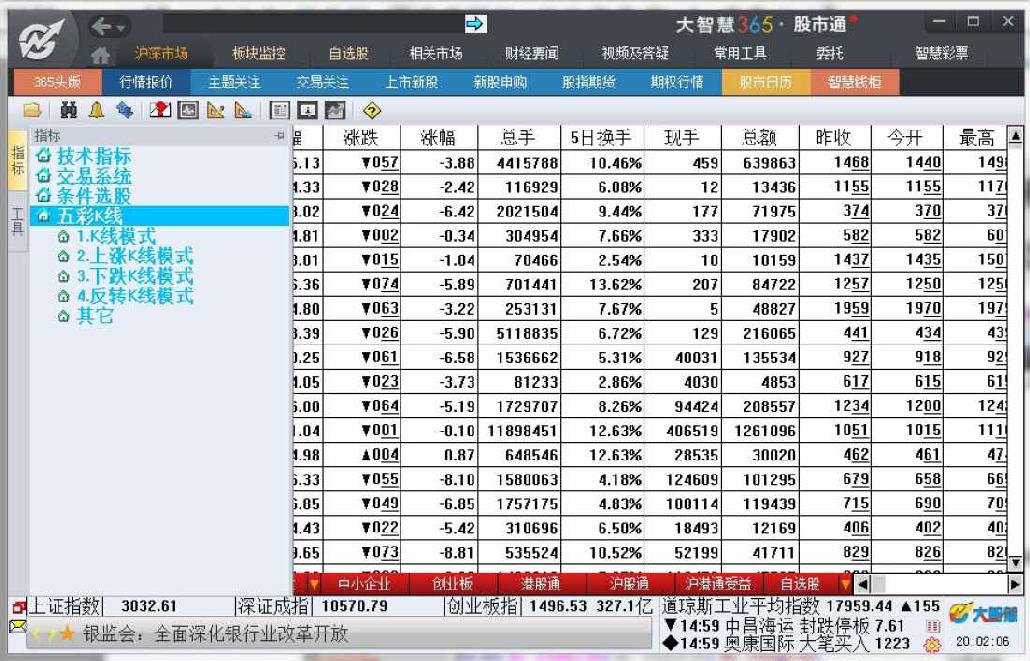Click the 大智慧 arrow logo at top left
This screenshot has height=661, width=1030.
(42, 40)
